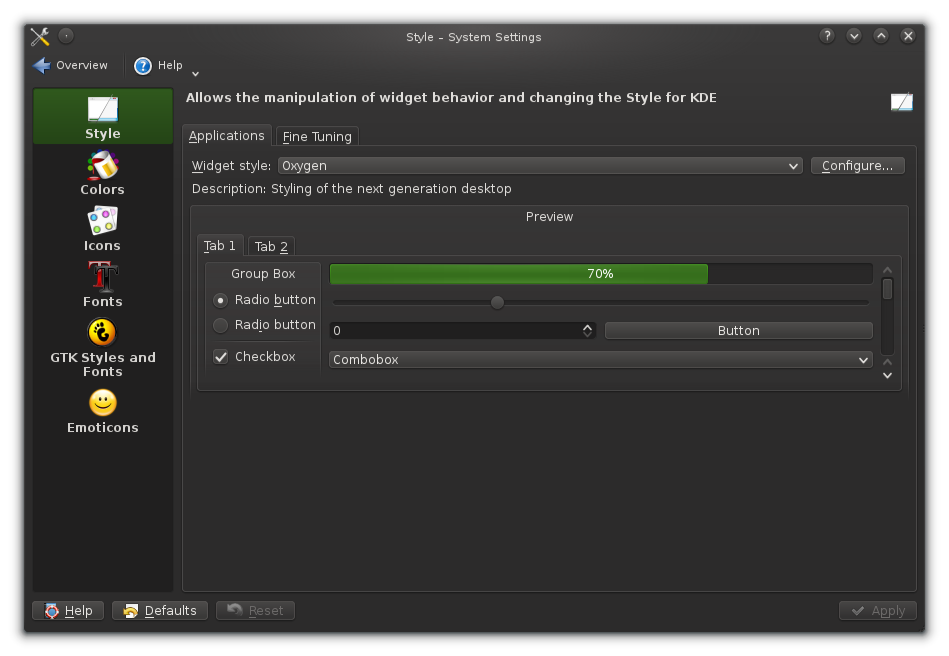
Task: Click the Configure... button
Action: pos(858,166)
